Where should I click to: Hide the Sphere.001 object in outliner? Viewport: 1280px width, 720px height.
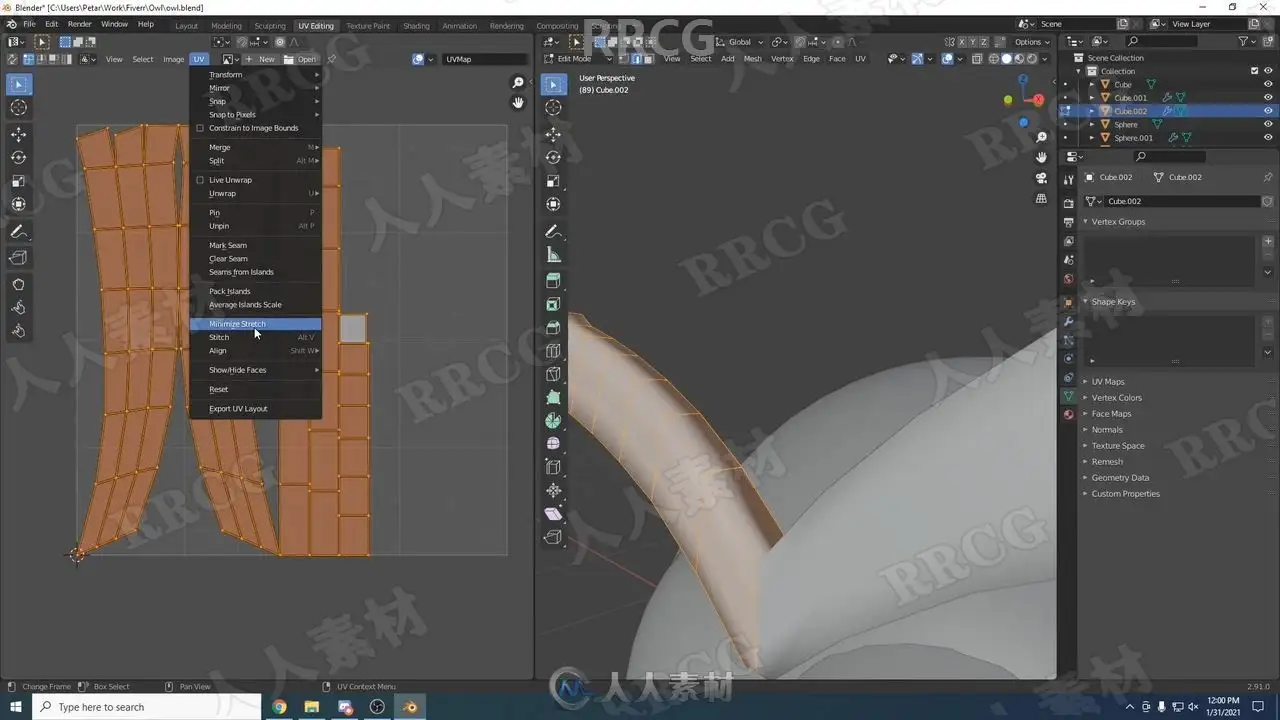1268,138
